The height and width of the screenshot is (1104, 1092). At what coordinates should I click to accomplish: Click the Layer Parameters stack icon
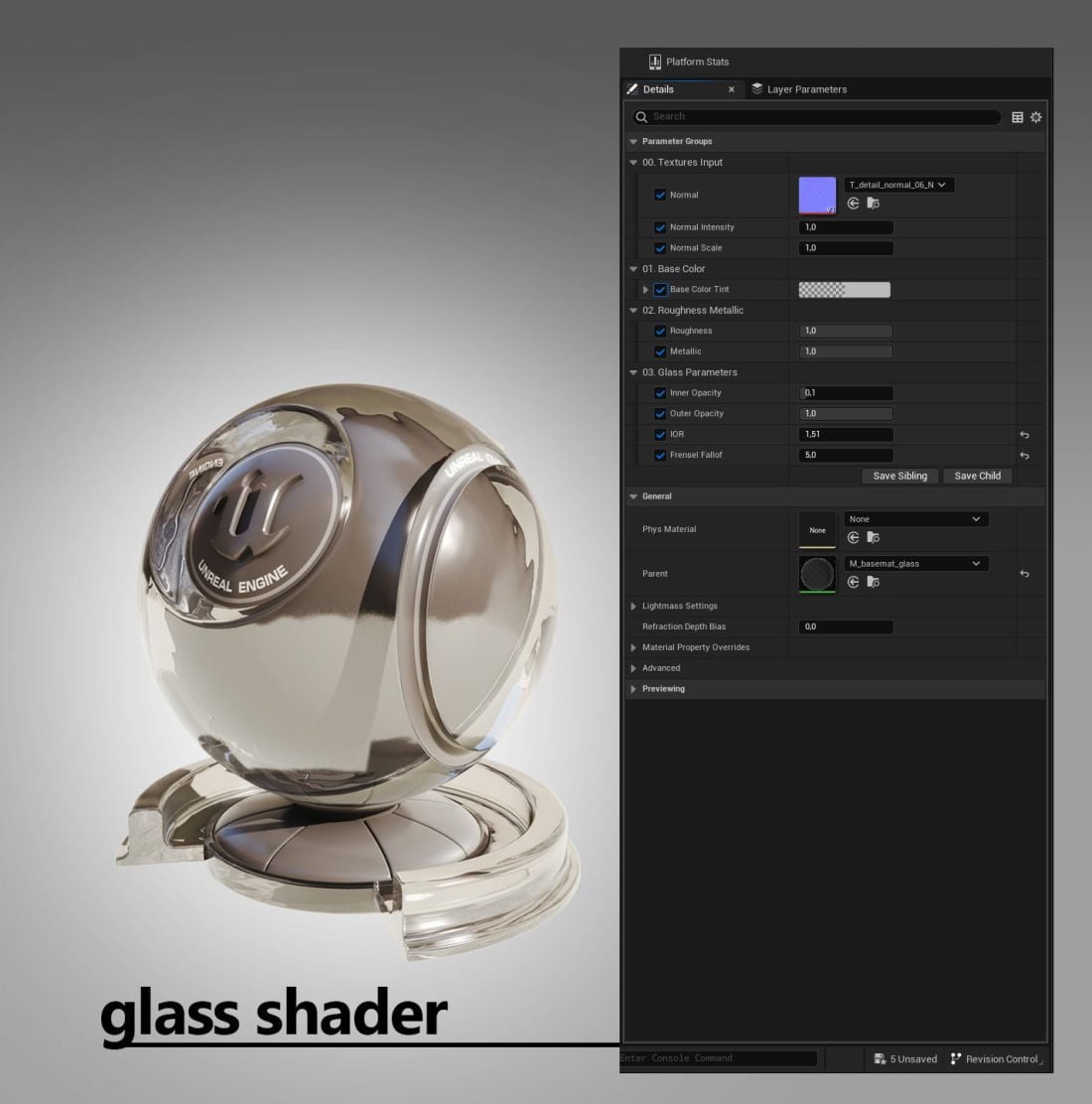[756, 89]
